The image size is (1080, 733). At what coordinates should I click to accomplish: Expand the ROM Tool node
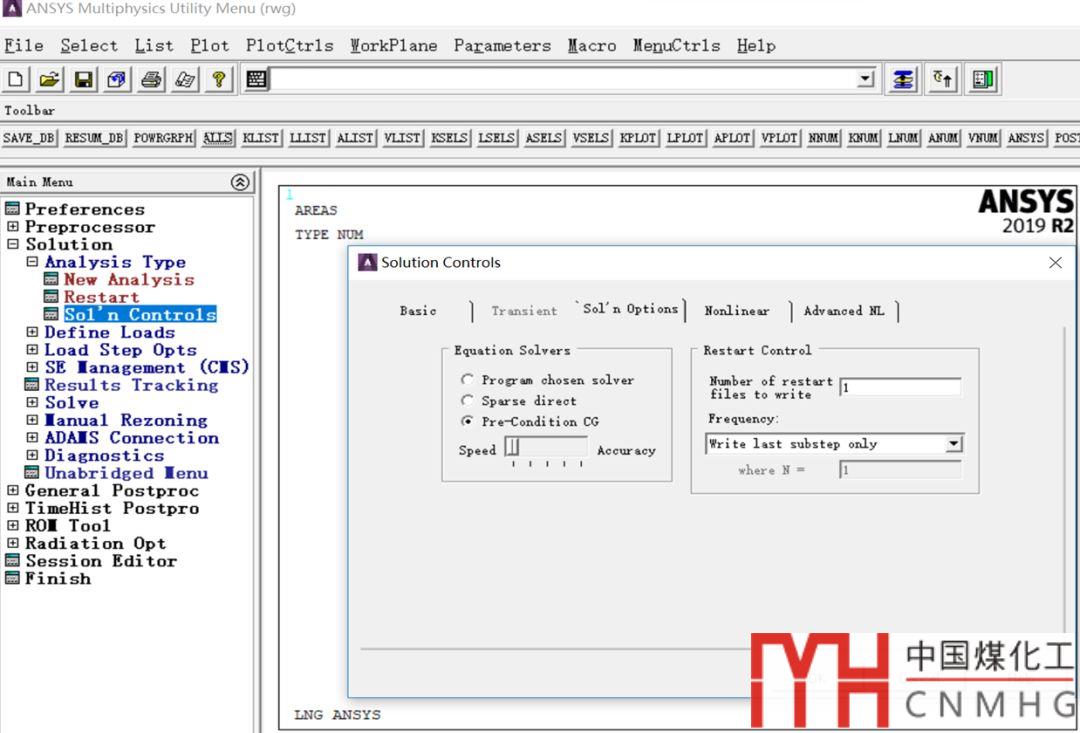tap(12, 526)
